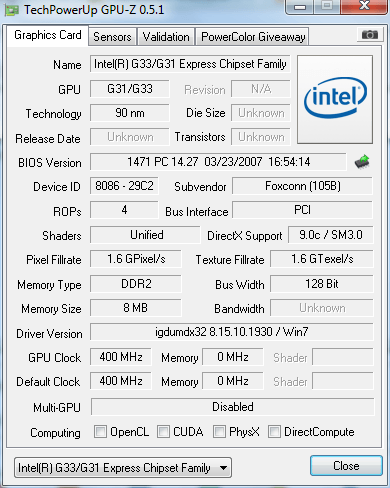The width and height of the screenshot is (390, 488).
Task: Toggle the CUDA checkbox
Action: pyautogui.click(x=163, y=431)
